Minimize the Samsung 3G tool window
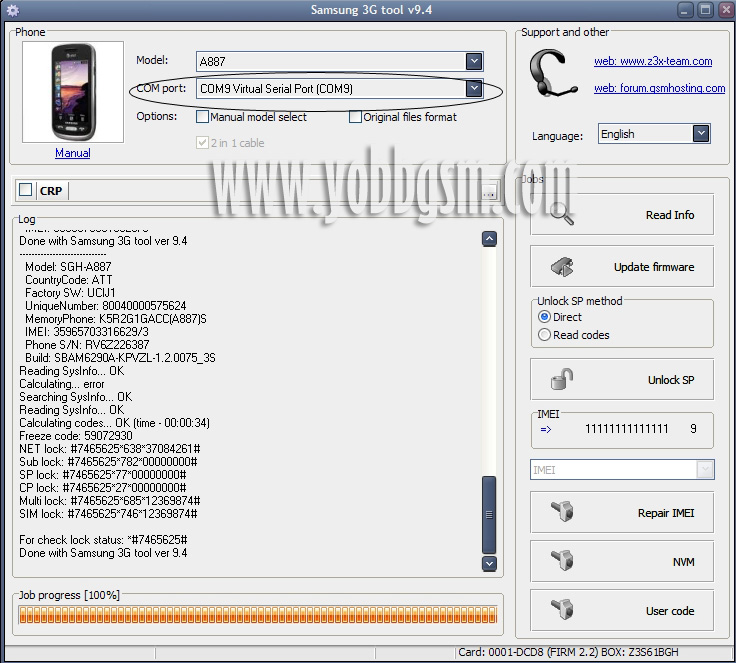 click(684, 10)
